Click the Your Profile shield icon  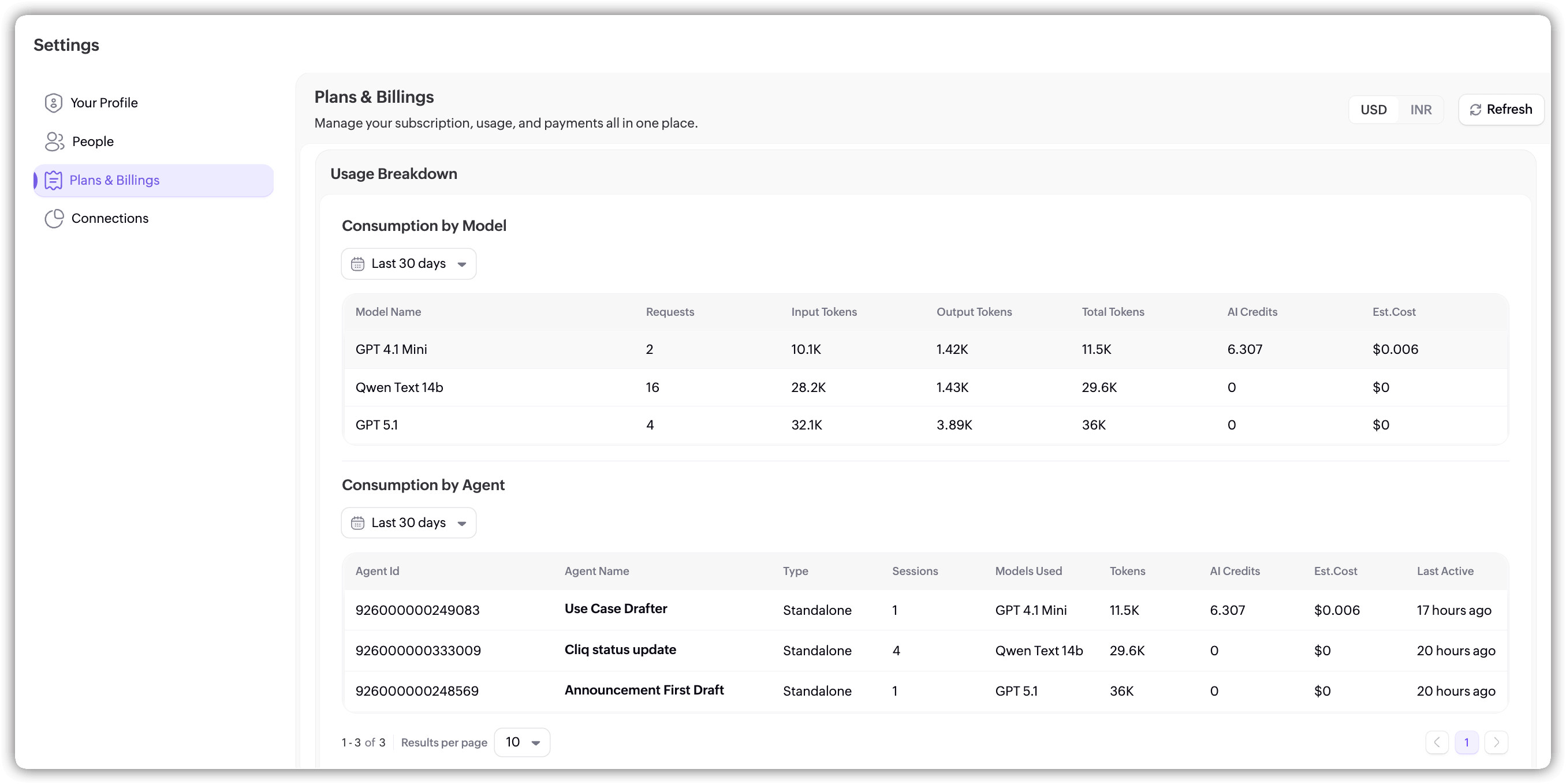pyautogui.click(x=54, y=103)
